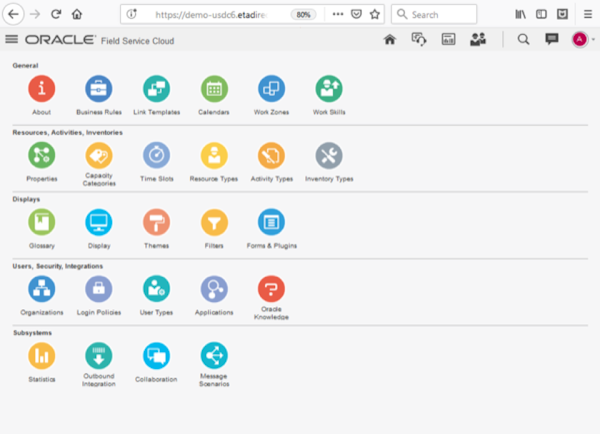
Task: Click the browser Search box
Action: (x=434, y=15)
